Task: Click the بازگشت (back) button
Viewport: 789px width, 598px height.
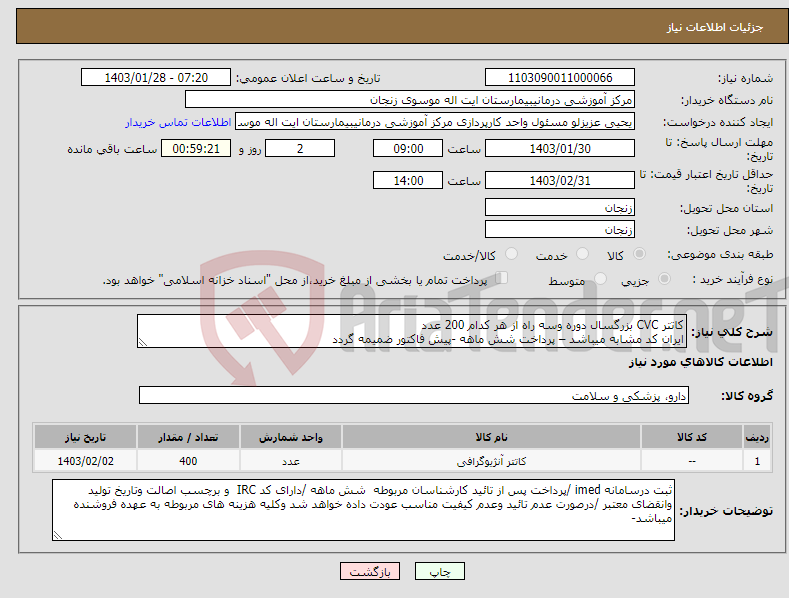Action: click(x=369, y=571)
